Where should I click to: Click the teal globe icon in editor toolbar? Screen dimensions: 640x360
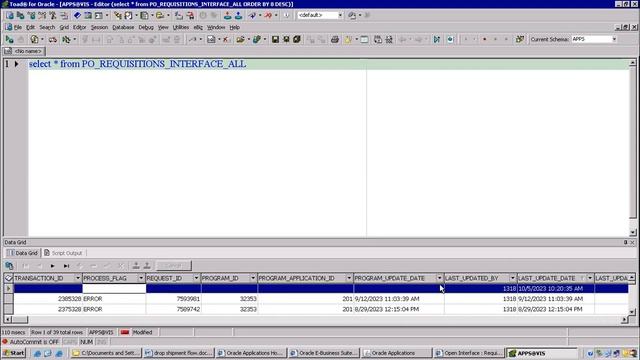pos(450,39)
